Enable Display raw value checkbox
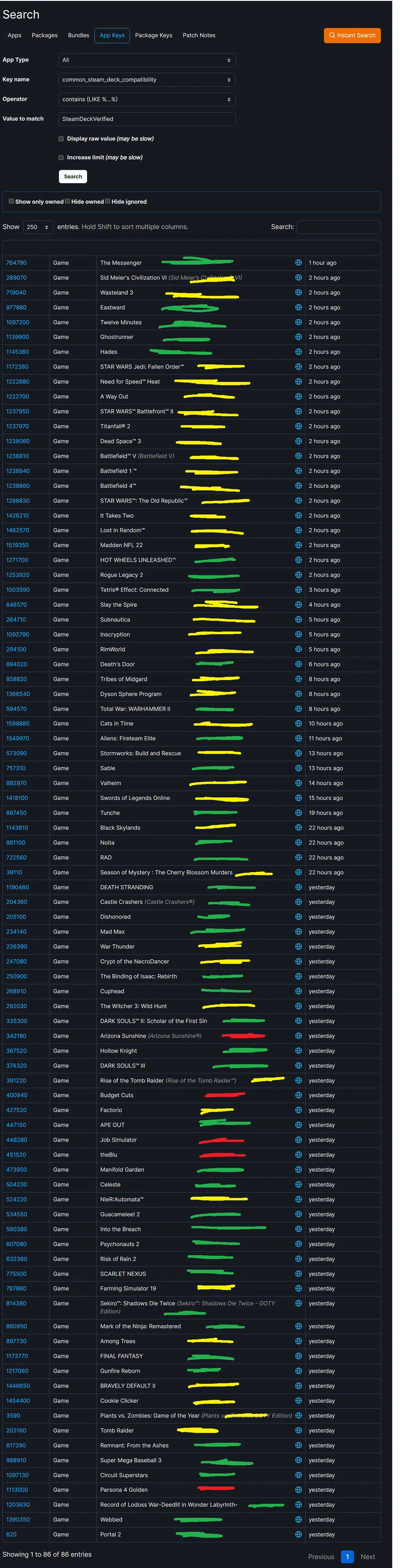This screenshot has height=1568, width=405. pyautogui.click(x=61, y=139)
